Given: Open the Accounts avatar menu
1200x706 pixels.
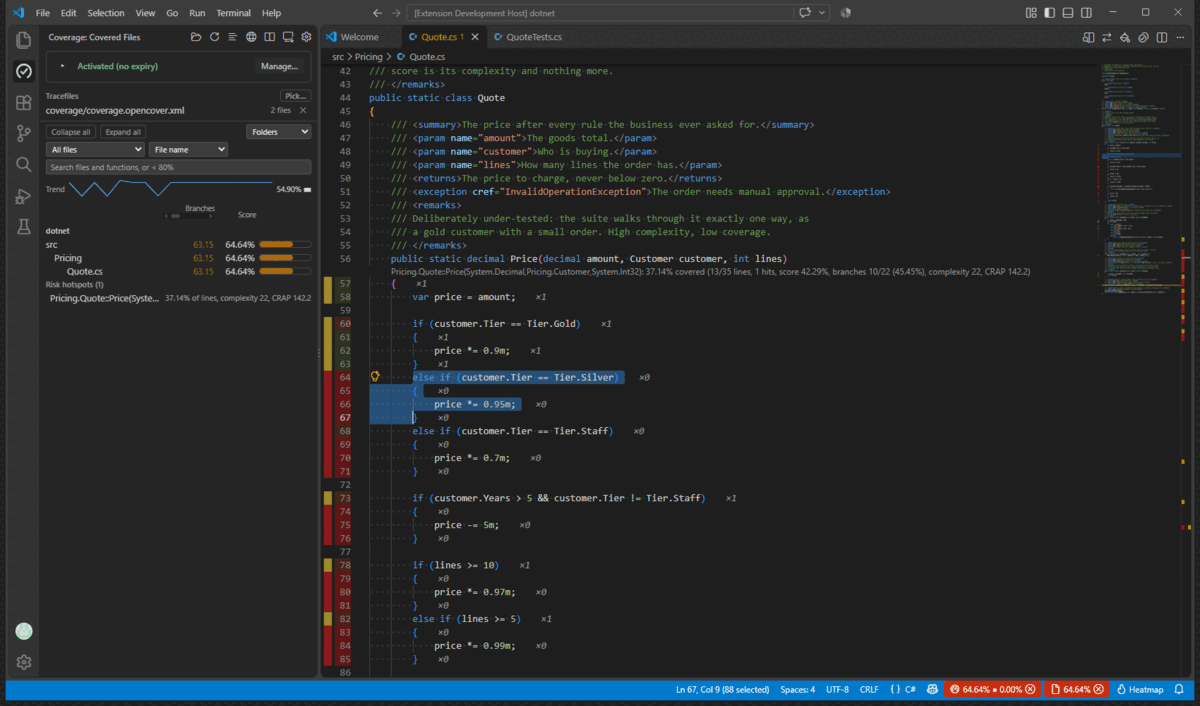Looking at the screenshot, I should coord(24,631).
